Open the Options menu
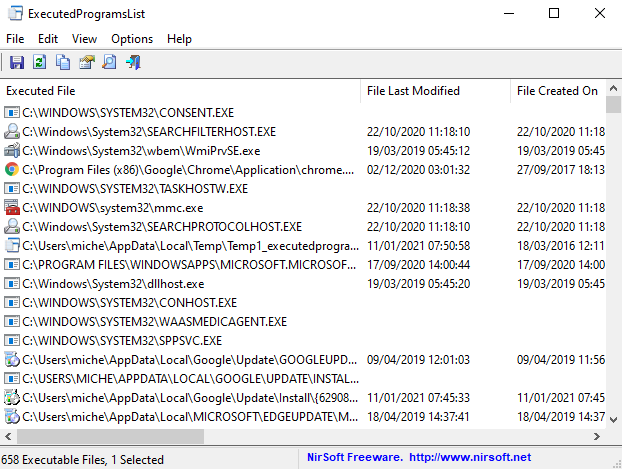The image size is (622, 469). click(x=132, y=39)
